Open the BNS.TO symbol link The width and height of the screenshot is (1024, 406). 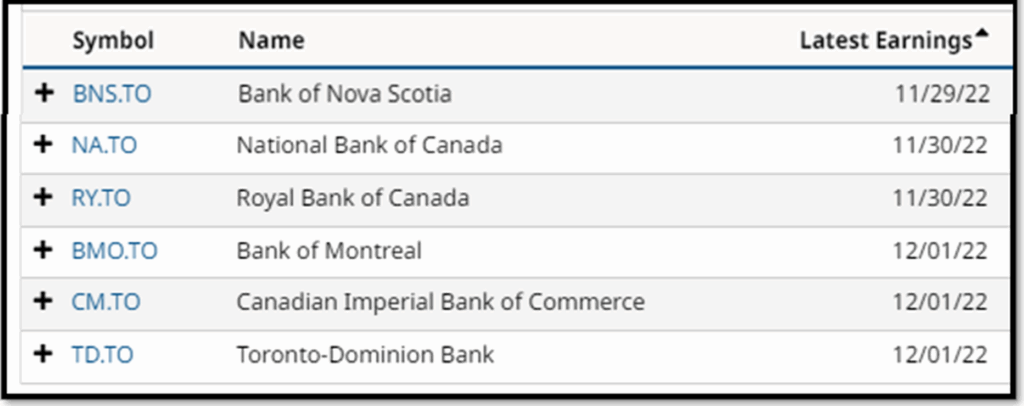[112, 94]
